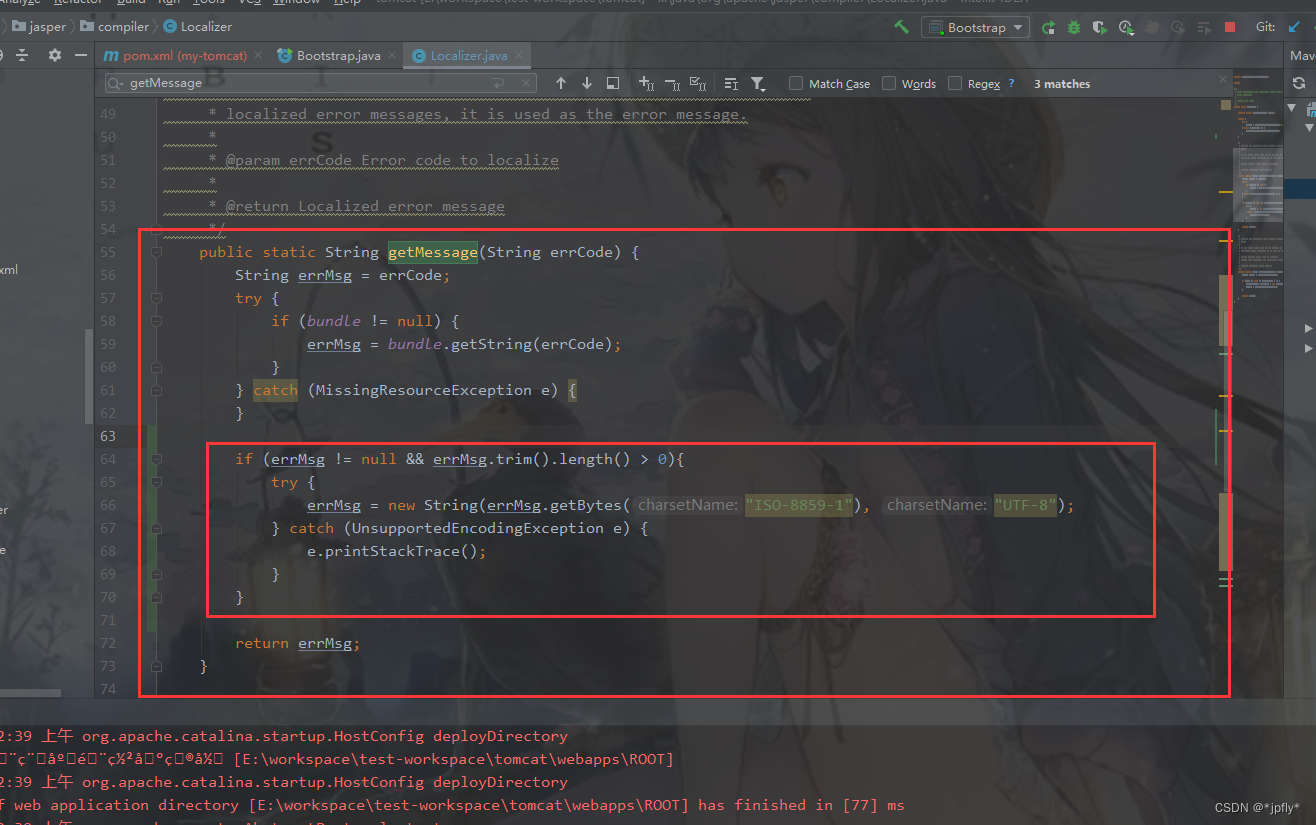Start debugging Bootstrap with the bug icon
Viewport: 1316px width, 825px height.
click(1074, 27)
